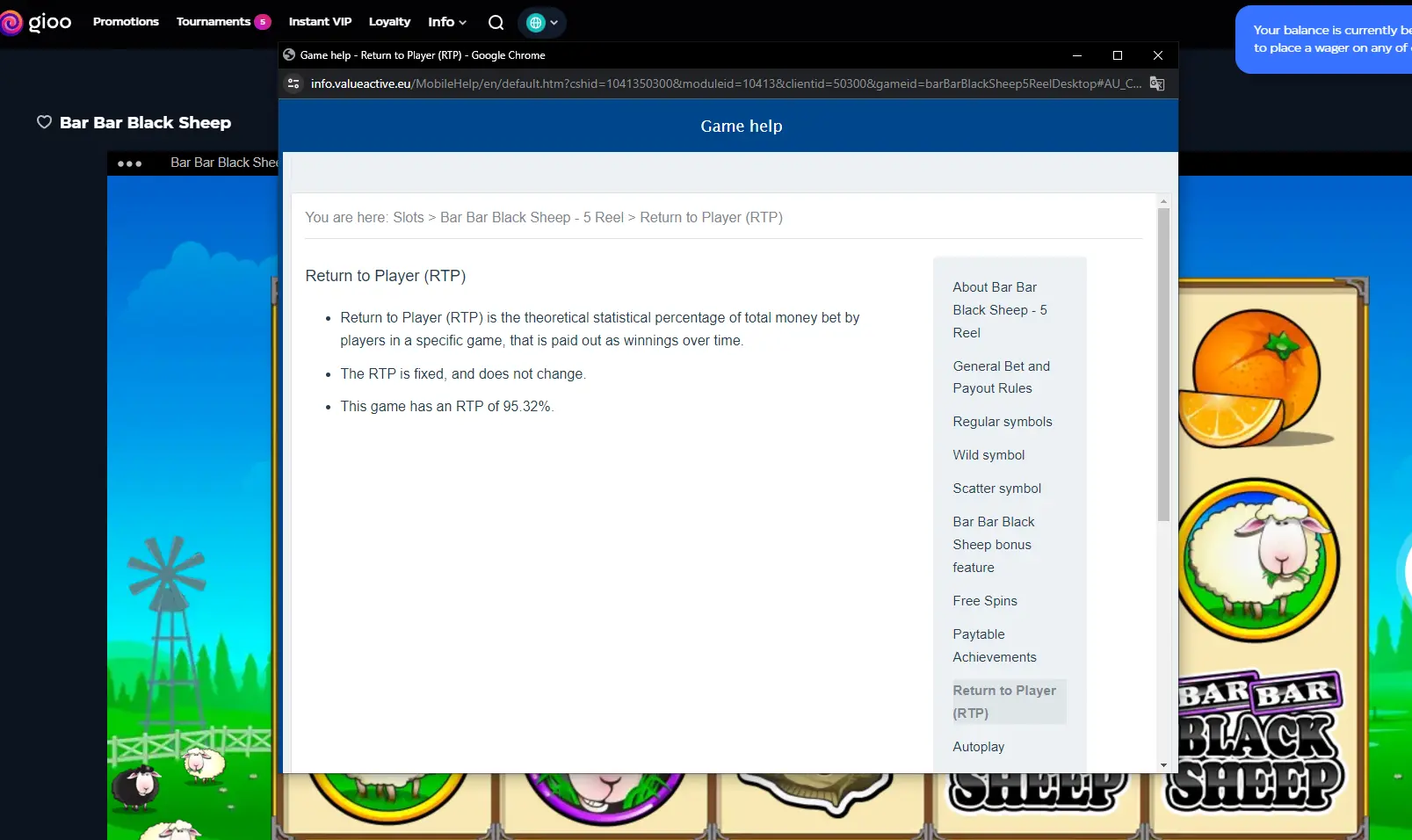
Task: Maximize the Game help Chrome window
Action: [1118, 55]
